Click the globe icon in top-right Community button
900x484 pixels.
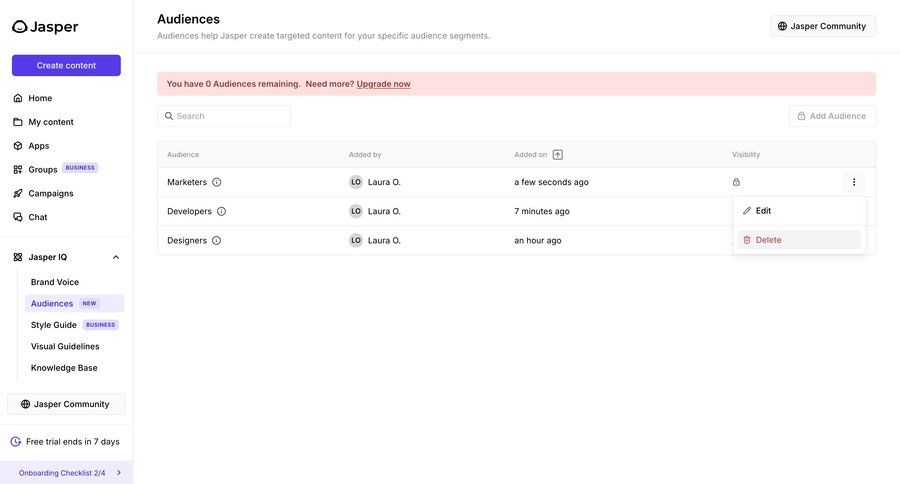782,26
